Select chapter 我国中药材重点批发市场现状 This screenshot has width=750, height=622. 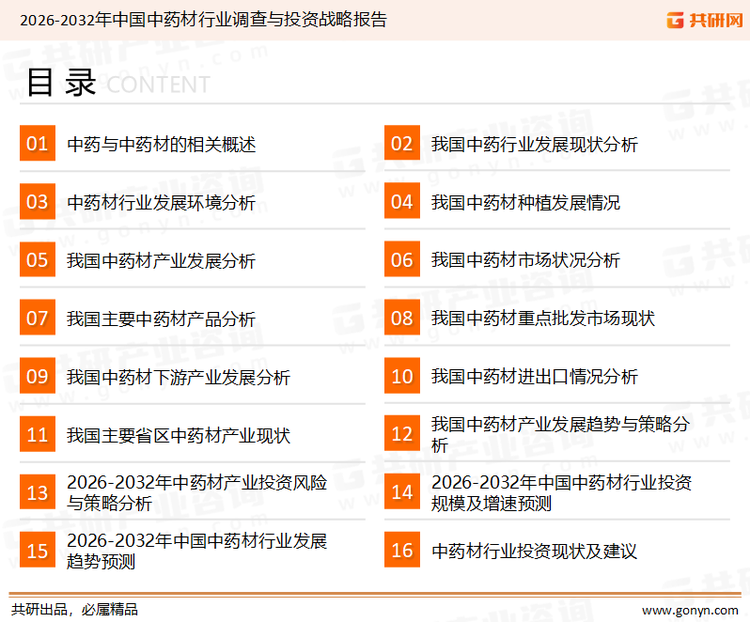coord(543,318)
